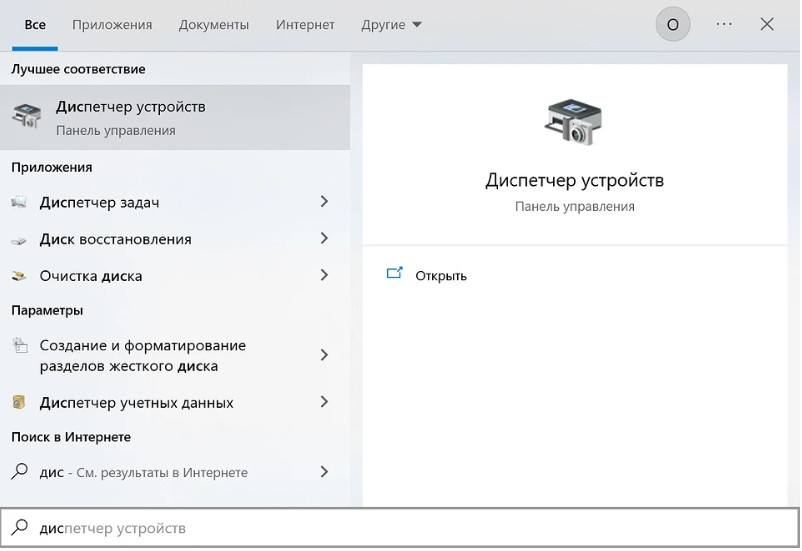802x551 pixels.
Task: Expand arrow next to Очистка диска
Action: 323,275
